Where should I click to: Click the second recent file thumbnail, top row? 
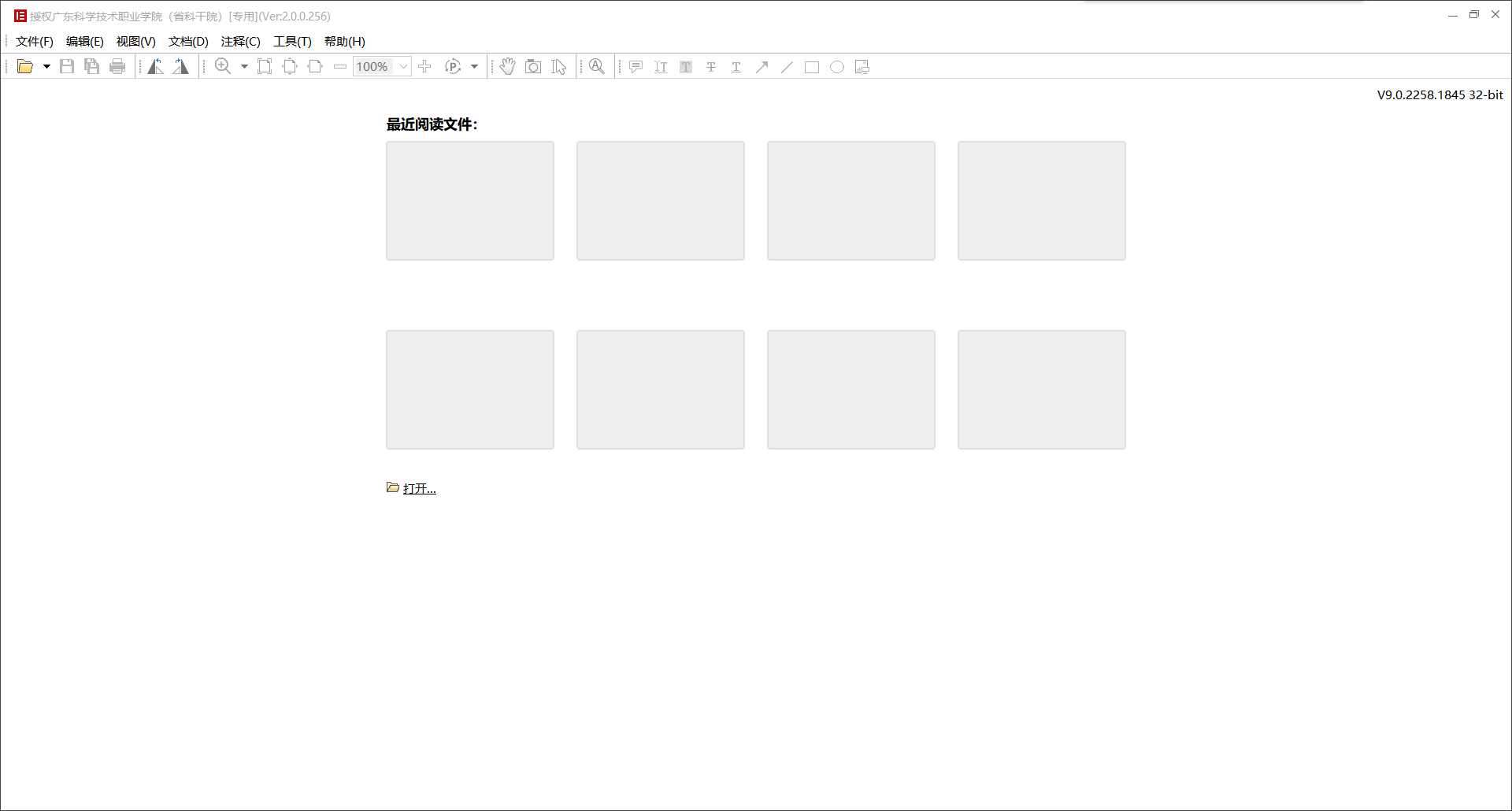click(x=661, y=201)
